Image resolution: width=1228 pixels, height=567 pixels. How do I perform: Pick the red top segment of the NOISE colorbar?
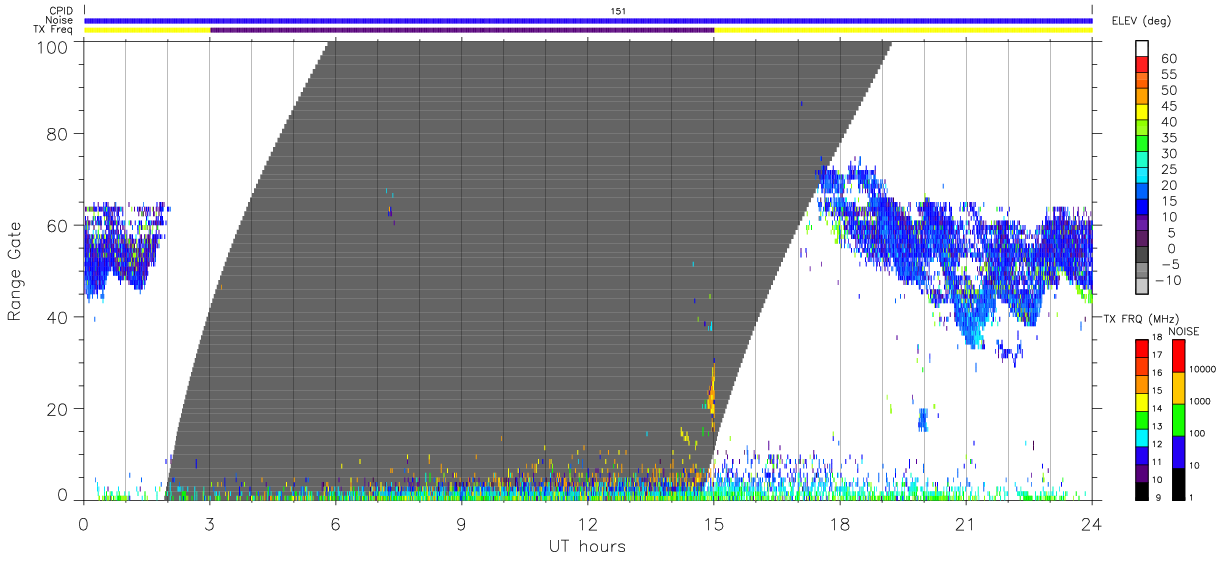1178,357
